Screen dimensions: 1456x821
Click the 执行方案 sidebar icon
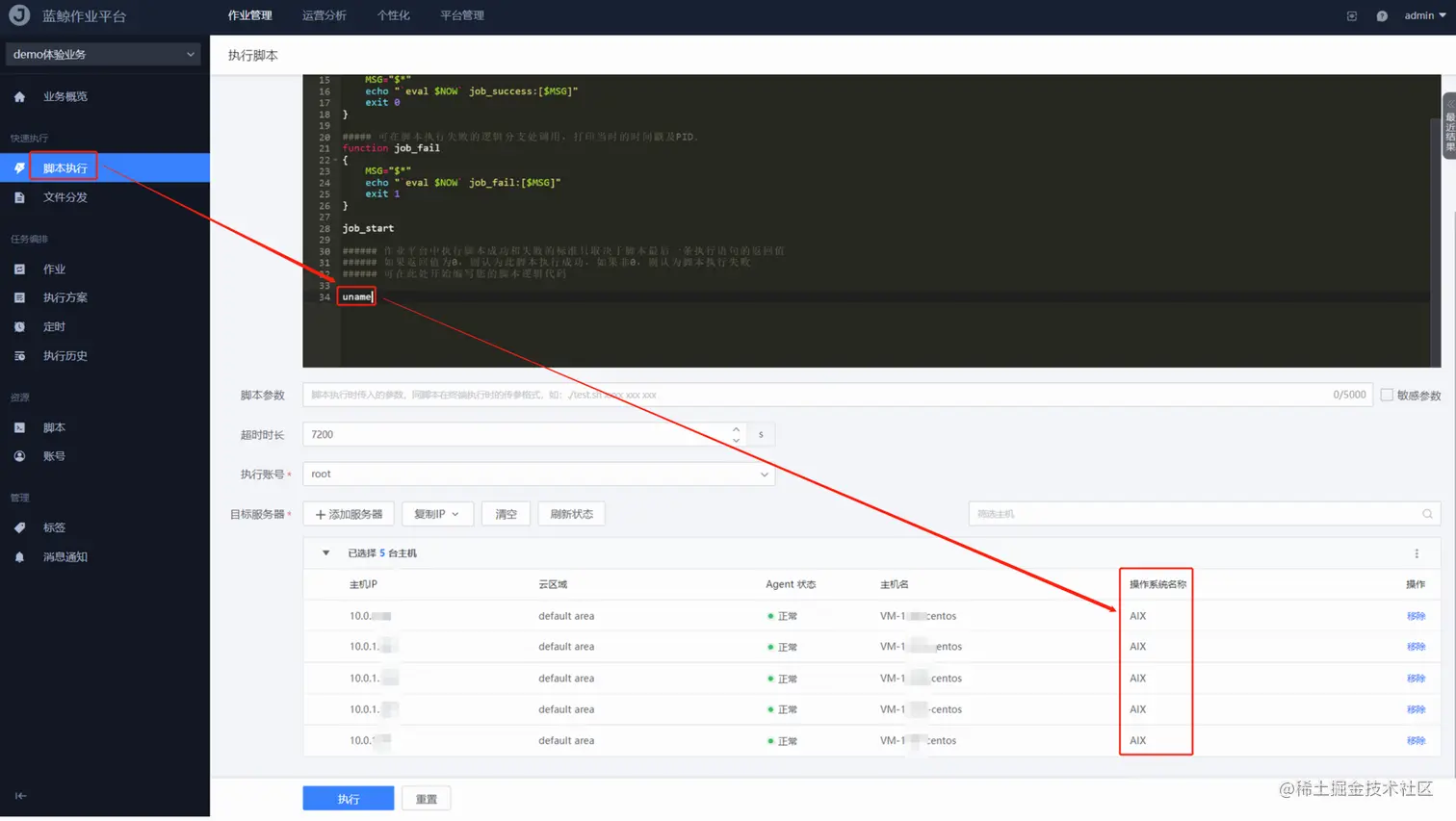(19, 298)
